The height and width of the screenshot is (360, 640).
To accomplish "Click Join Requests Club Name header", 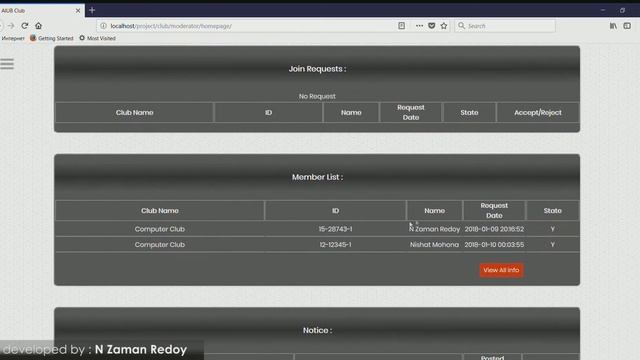I will click(134, 112).
